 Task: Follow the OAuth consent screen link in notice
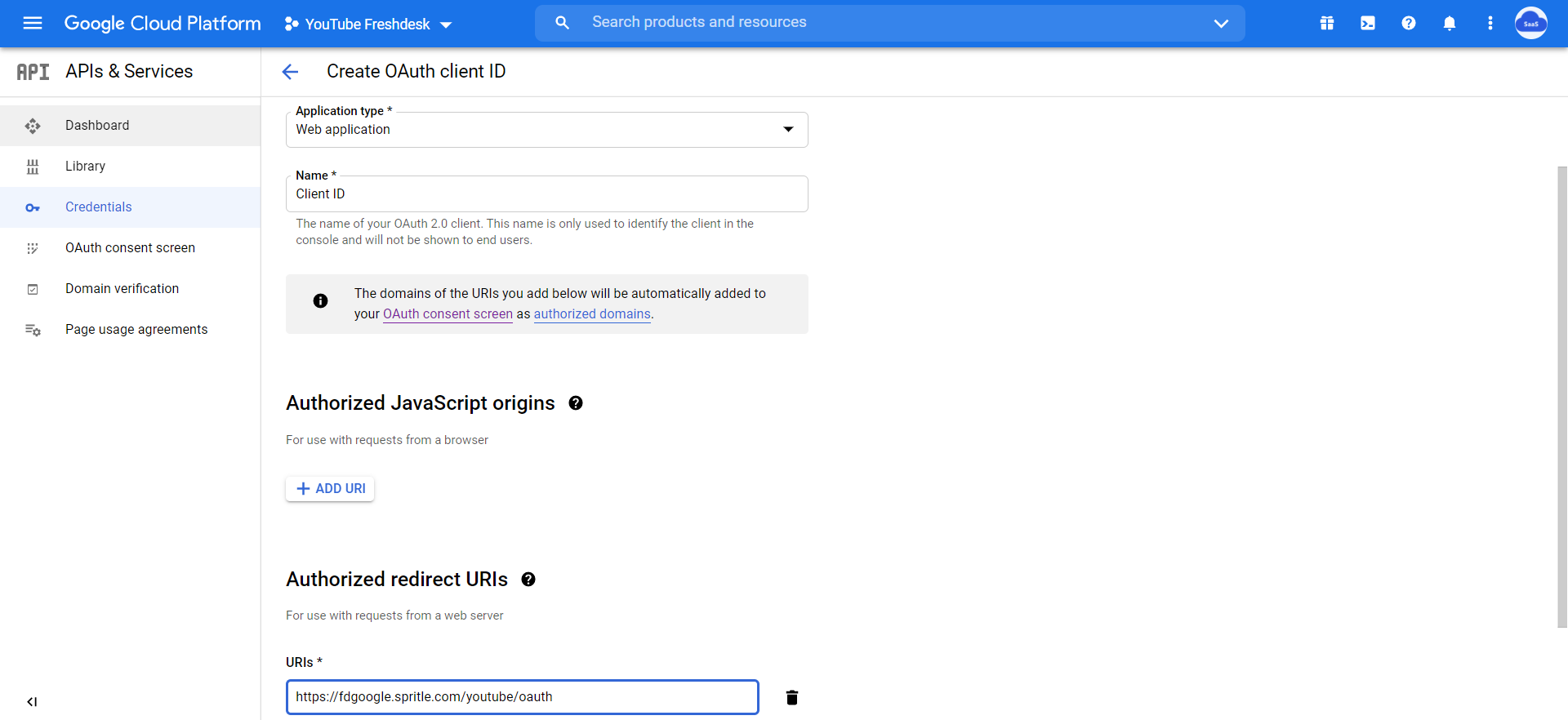pyautogui.click(x=448, y=314)
